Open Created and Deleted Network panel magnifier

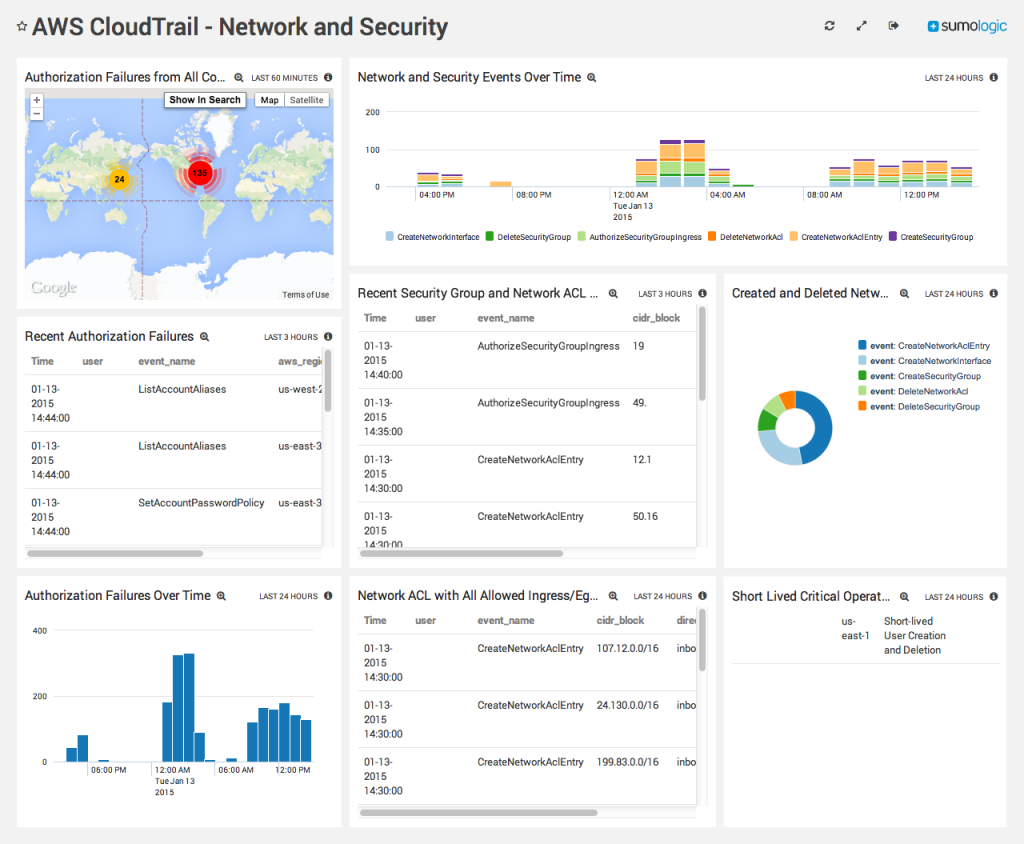(x=904, y=294)
